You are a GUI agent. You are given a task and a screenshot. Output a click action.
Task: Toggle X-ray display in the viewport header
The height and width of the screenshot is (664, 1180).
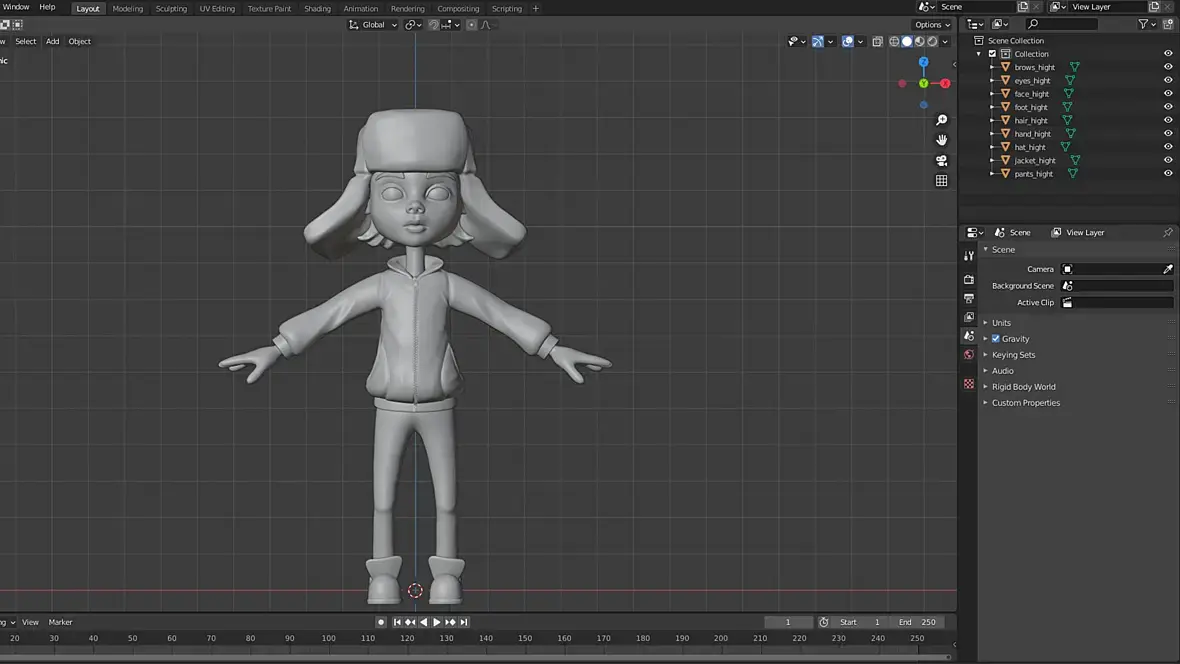[x=877, y=42]
